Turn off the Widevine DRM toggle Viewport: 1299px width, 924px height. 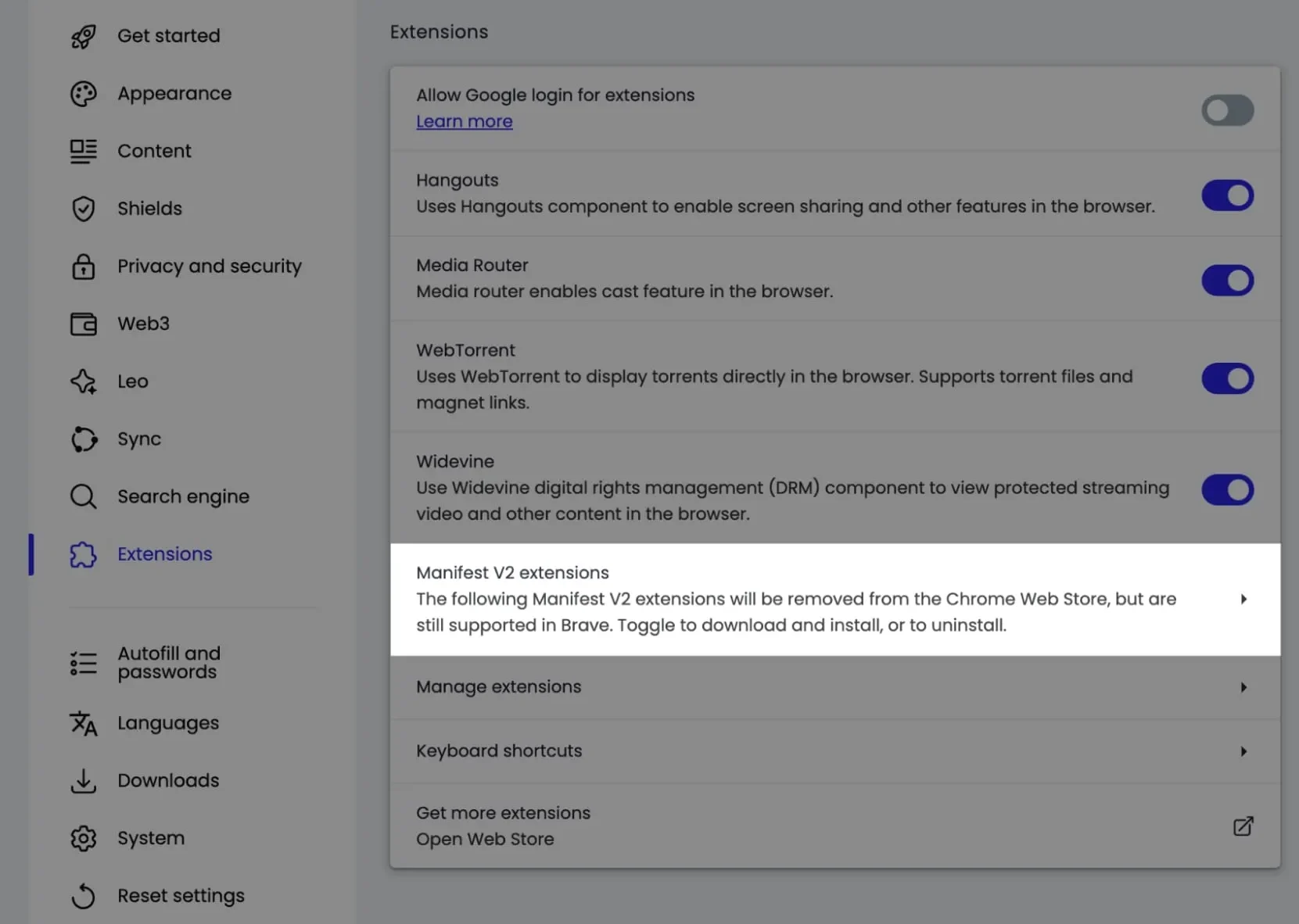(1228, 490)
